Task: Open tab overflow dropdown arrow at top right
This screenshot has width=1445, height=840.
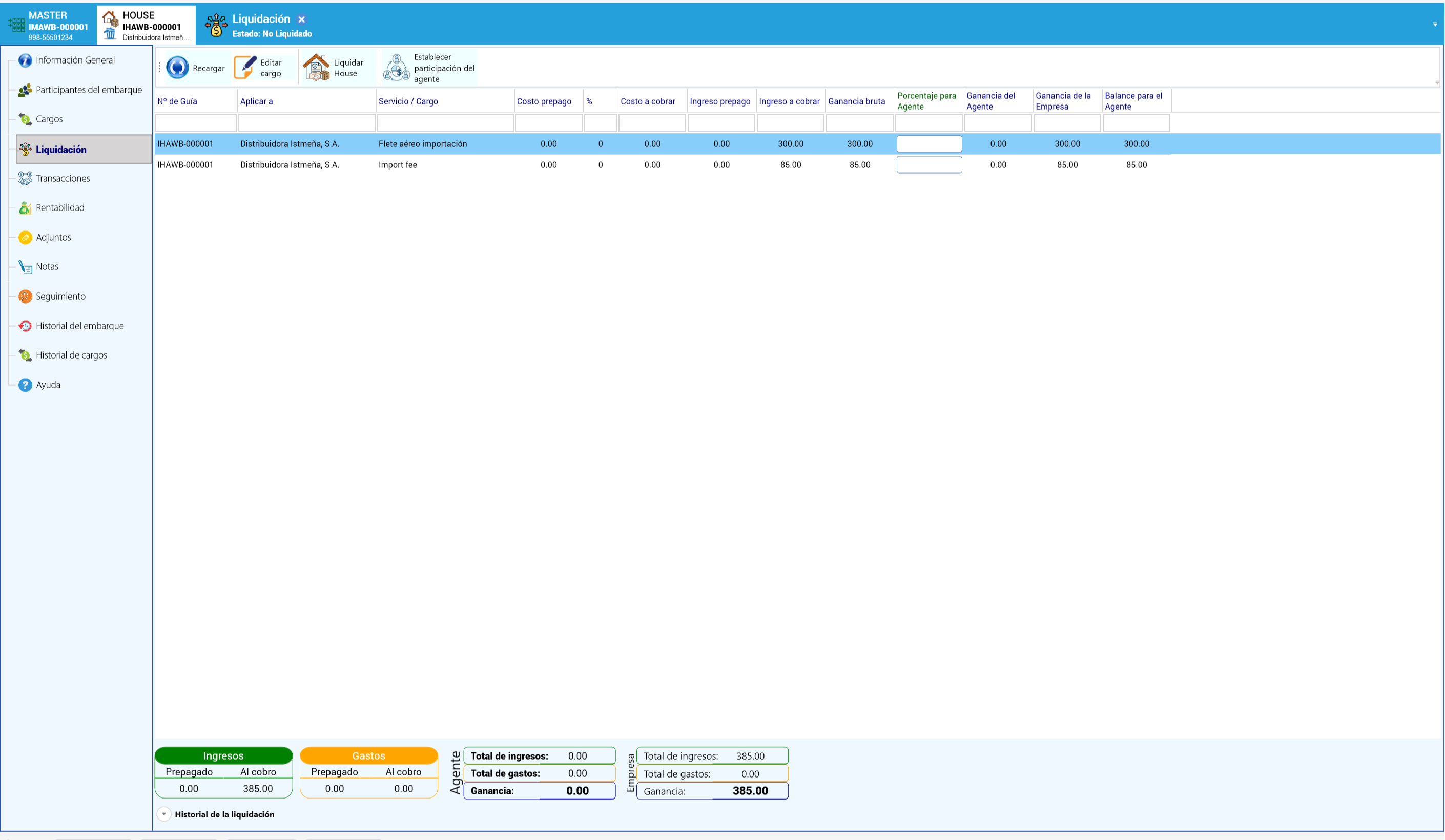Action: (x=1435, y=24)
